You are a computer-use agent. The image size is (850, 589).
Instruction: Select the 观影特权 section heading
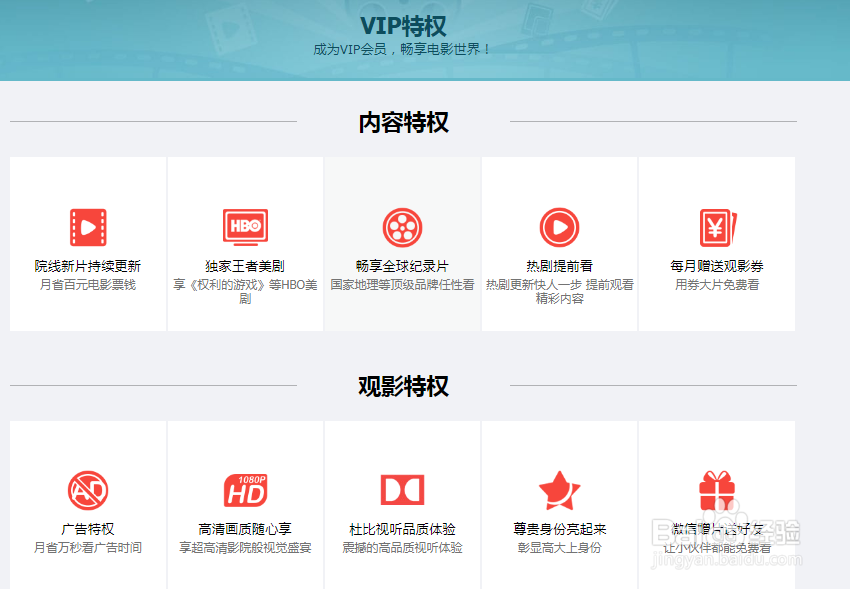404,386
